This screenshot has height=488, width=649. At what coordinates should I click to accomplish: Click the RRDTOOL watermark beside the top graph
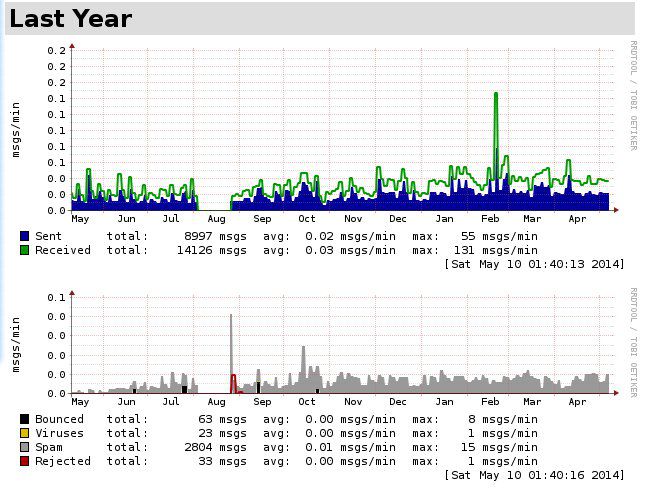click(633, 95)
